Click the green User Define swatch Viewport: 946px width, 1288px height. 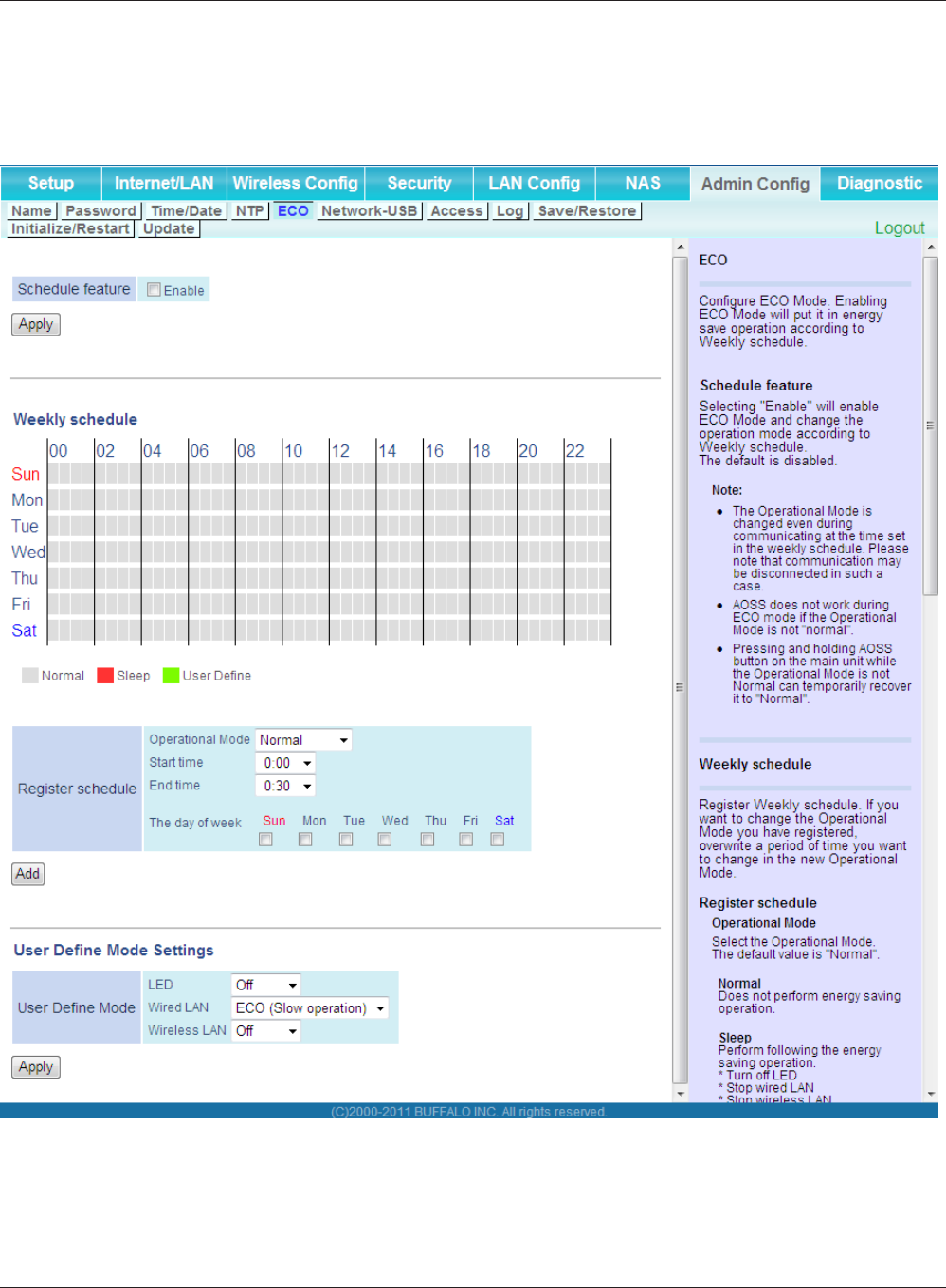(171, 676)
